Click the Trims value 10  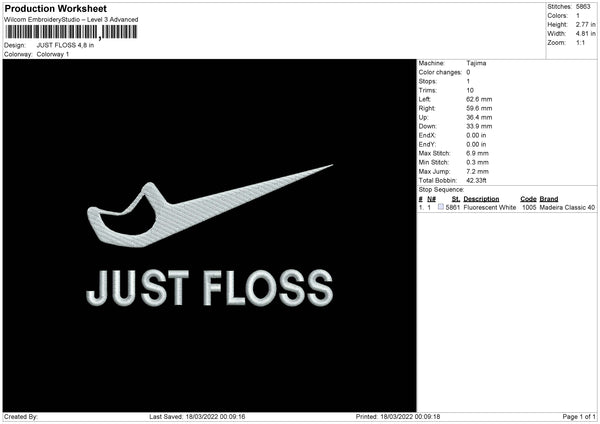(x=470, y=90)
